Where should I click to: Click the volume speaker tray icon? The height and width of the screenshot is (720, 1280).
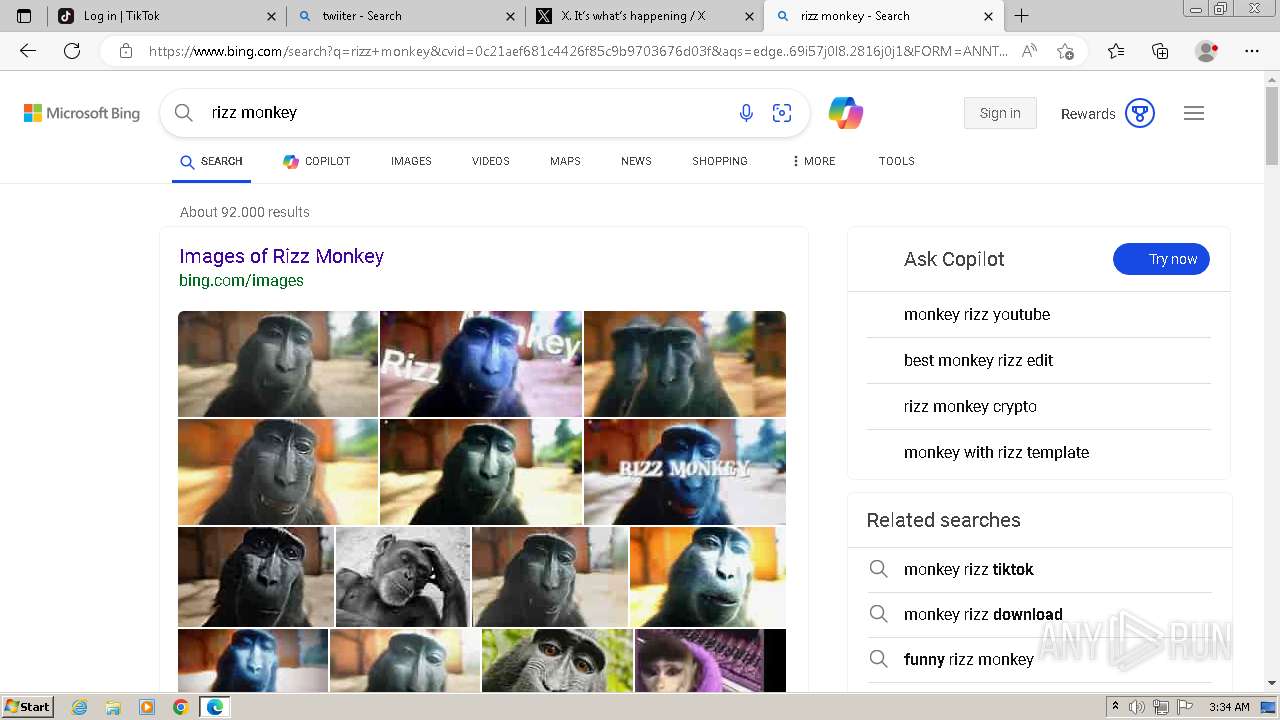1137,707
